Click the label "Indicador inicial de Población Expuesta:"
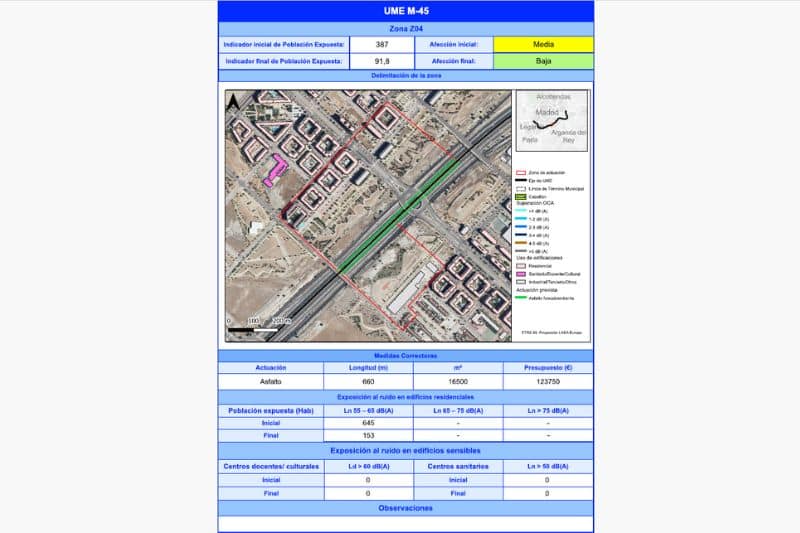Image resolution: width=800 pixels, height=533 pixels. 284,44
